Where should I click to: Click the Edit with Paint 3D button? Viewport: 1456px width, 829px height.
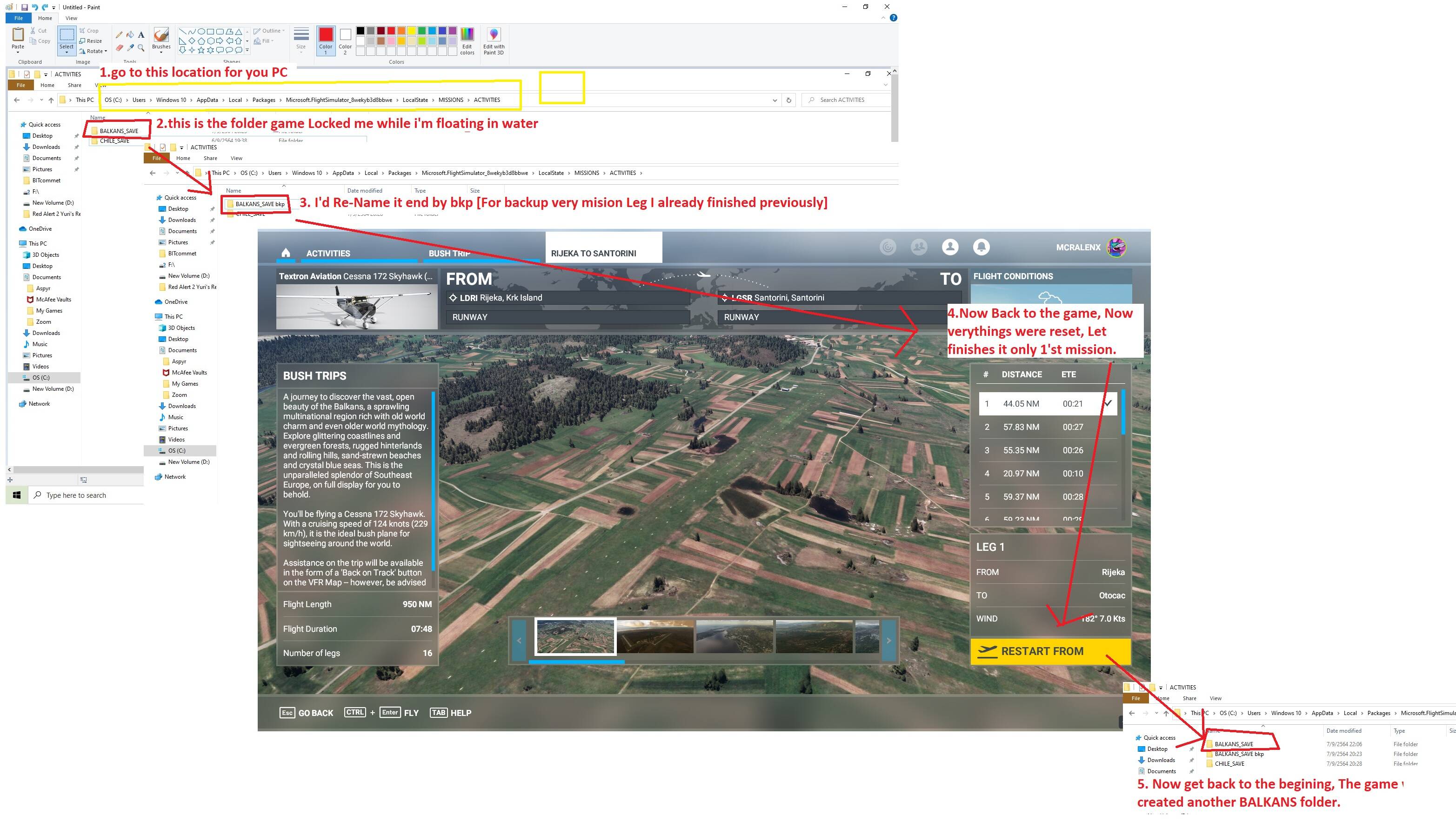pyautogui.click(x=494, y=41)
